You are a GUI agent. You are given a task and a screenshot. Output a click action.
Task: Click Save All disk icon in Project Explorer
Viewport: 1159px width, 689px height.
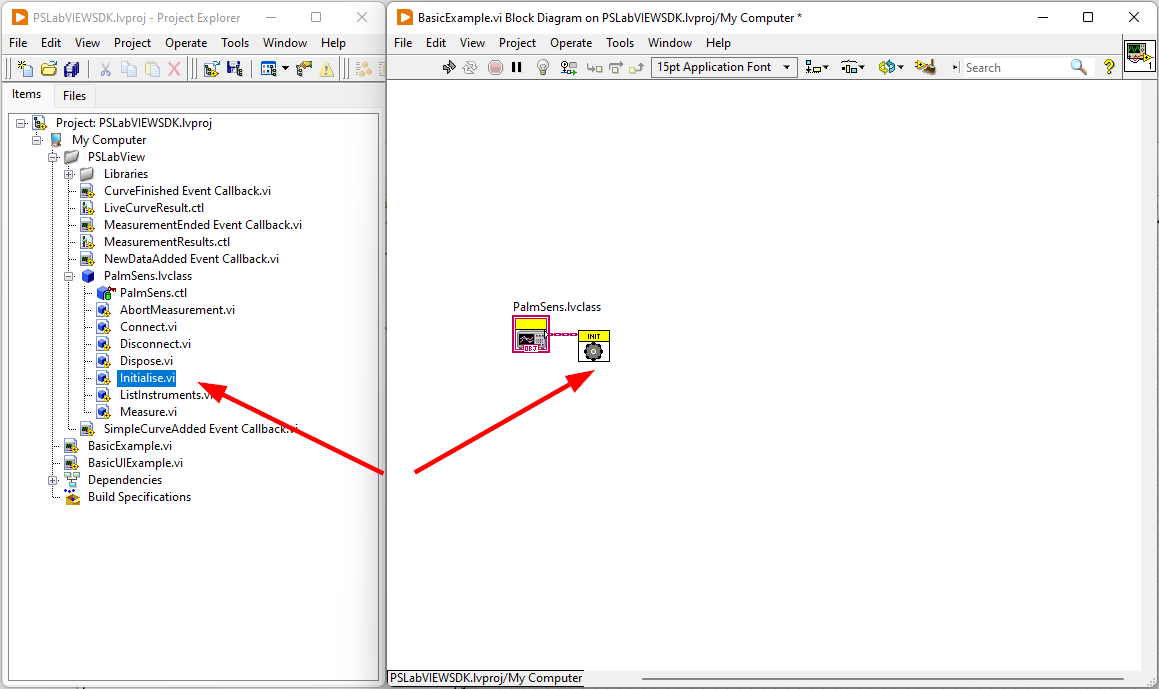pyautogui.click(x=71, y=69)
